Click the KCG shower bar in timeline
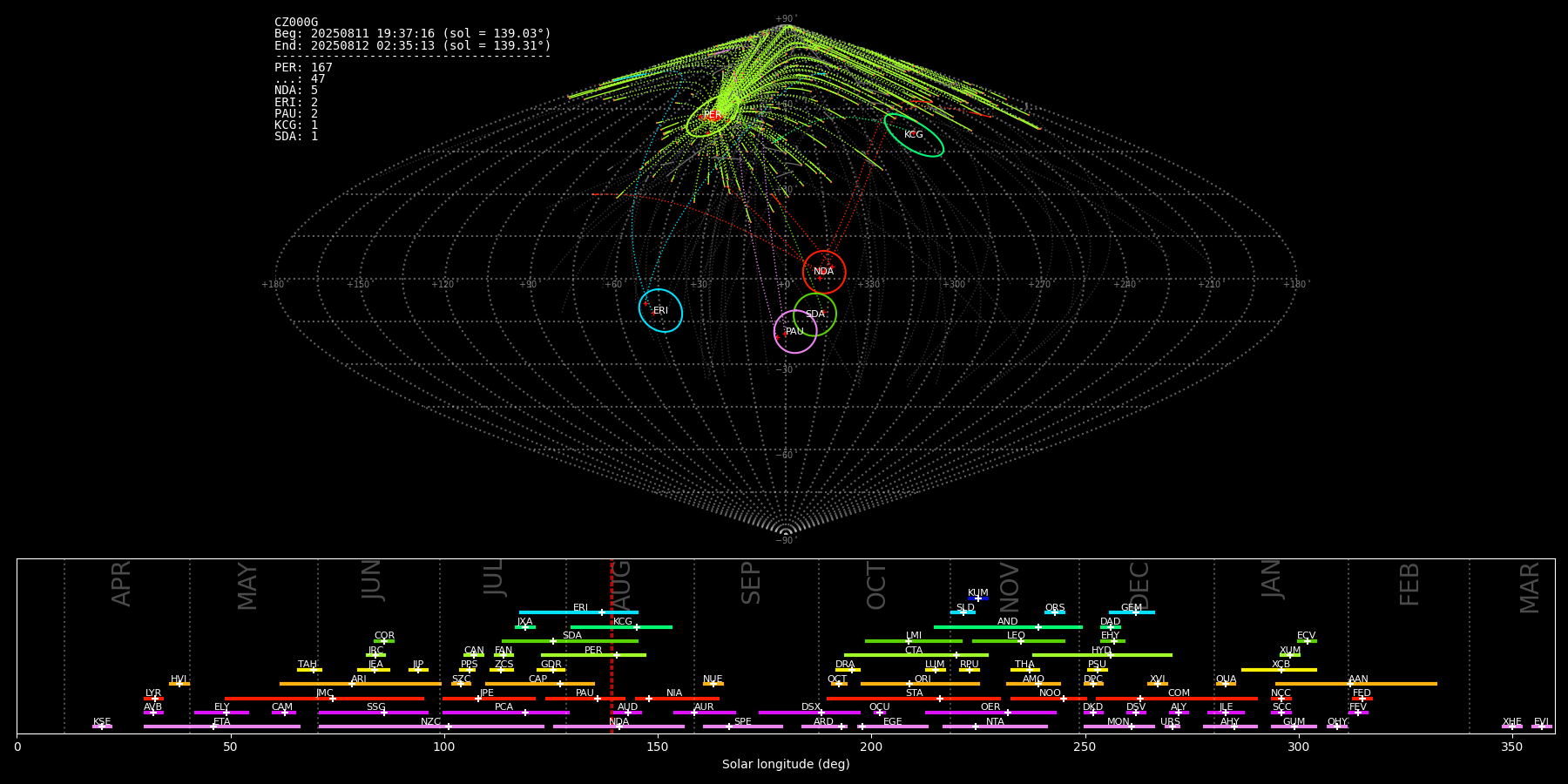This screenshot has height=784, width=1568. point(621,627)
